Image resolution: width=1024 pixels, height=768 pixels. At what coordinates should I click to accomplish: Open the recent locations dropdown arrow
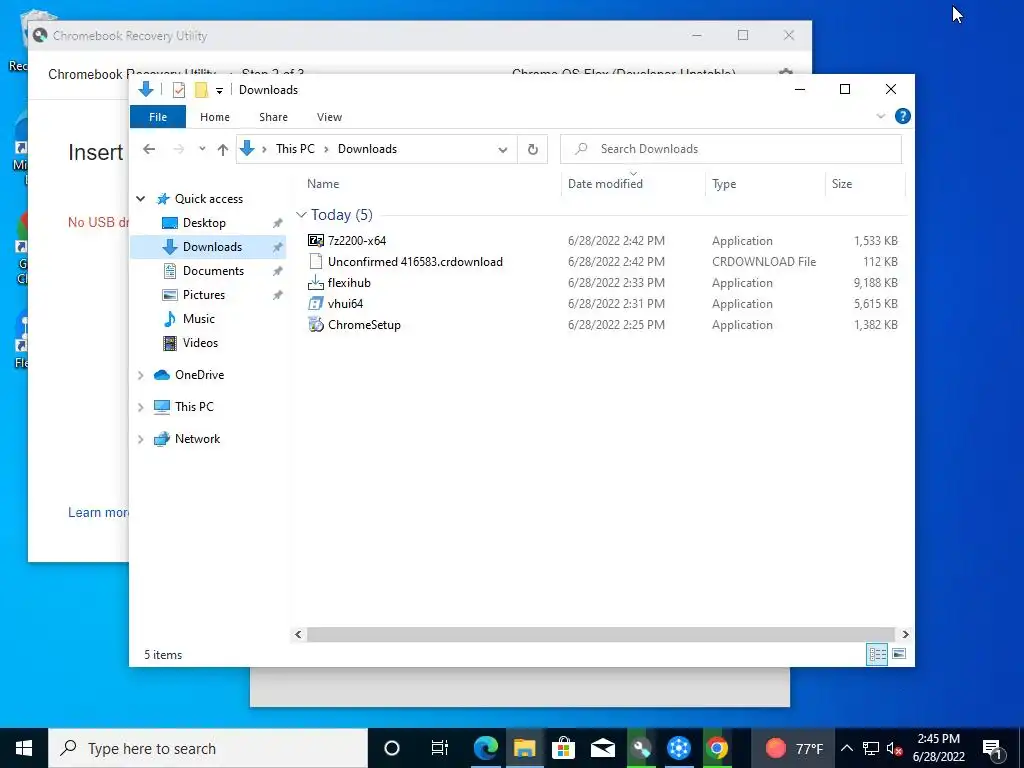tap(202, 149)
